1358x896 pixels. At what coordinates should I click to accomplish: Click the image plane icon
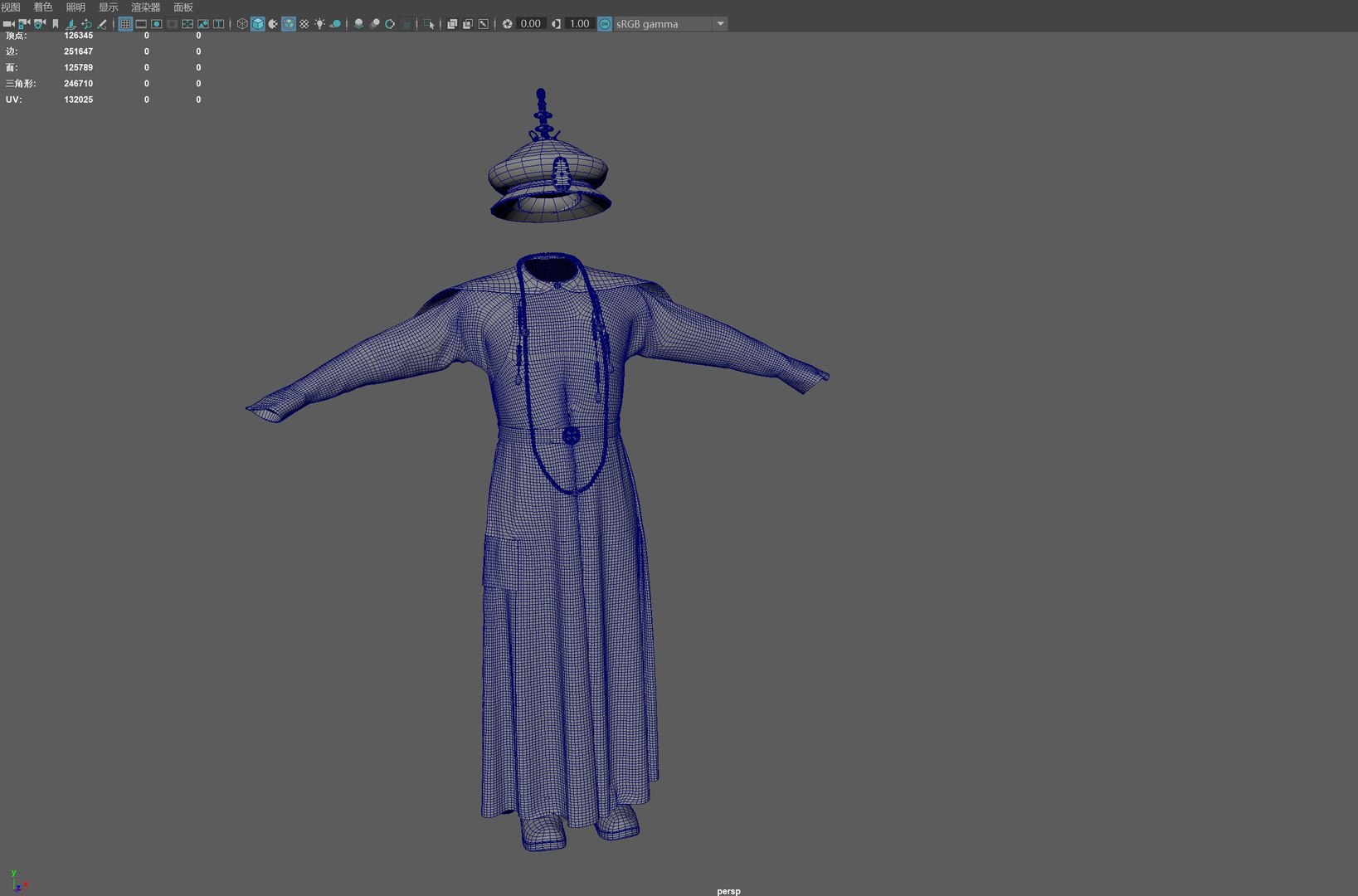(x=71, y=24)
